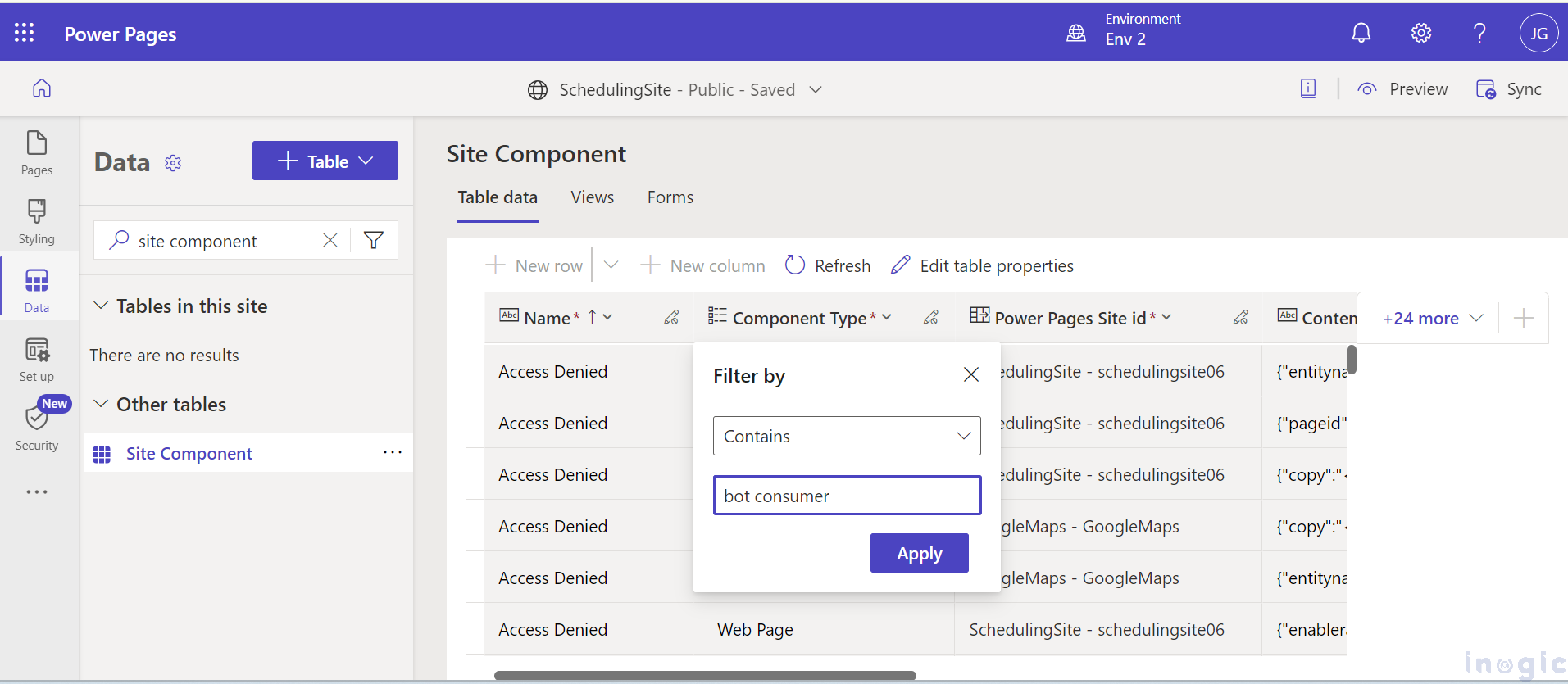Click the environment globe icon

point(1075,33)
